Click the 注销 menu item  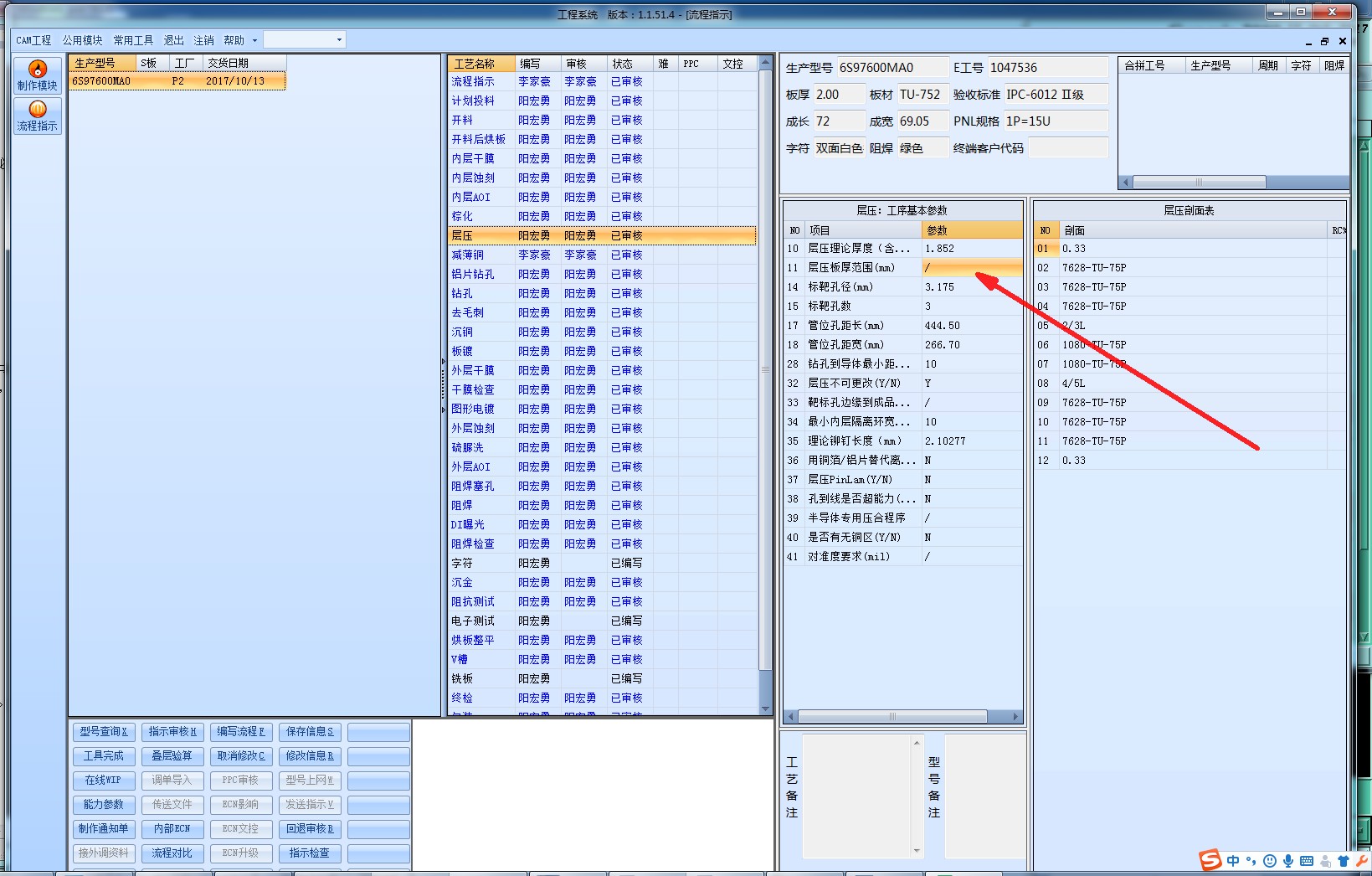[x=204, y=40]
